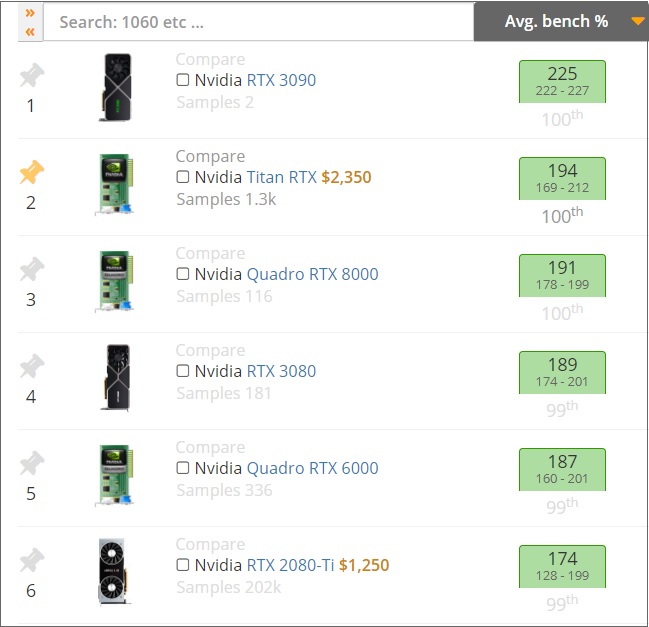Pin the RTX 2080-Ti row
Image resolution: width=649 pixels, height=627 pixels.
tap(31, 560)
